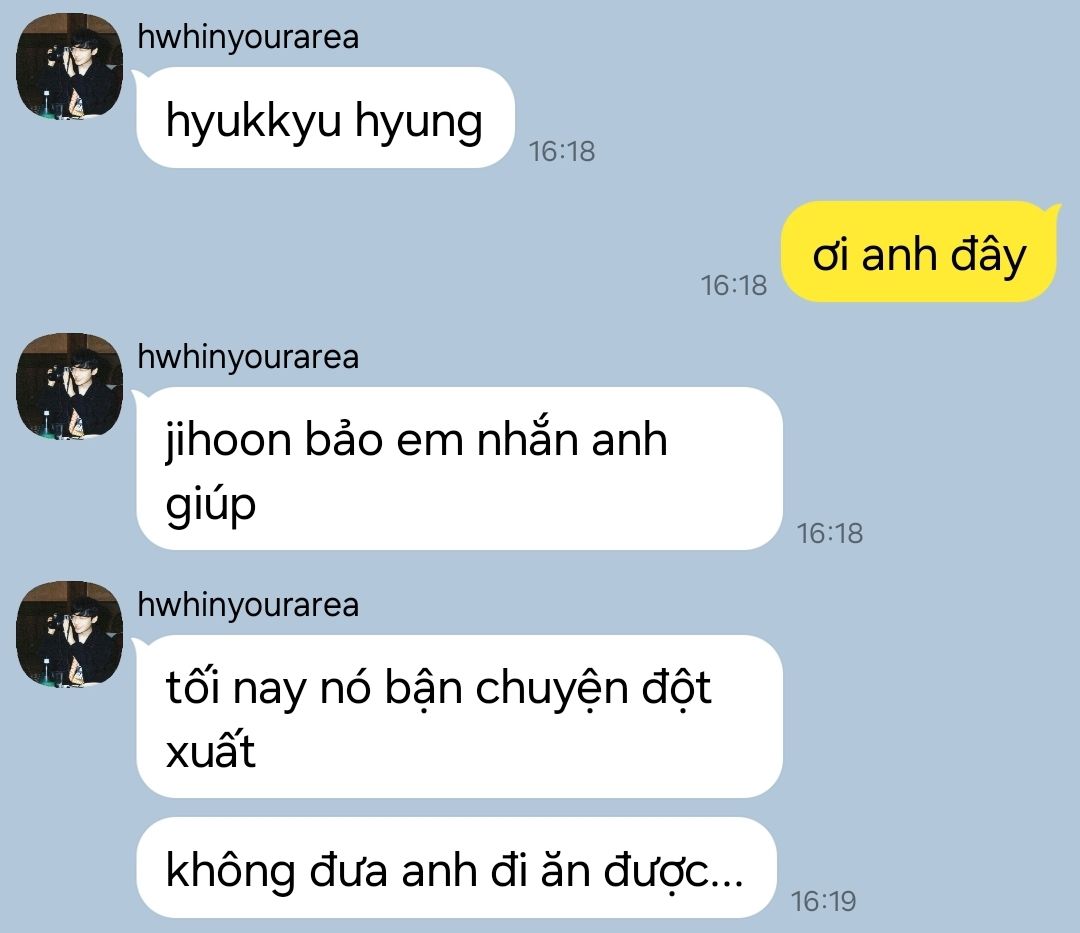Click the word 'giúp' in the second message
The width and height of the screenshot is (1080, 933).
[x=211, y=505]
